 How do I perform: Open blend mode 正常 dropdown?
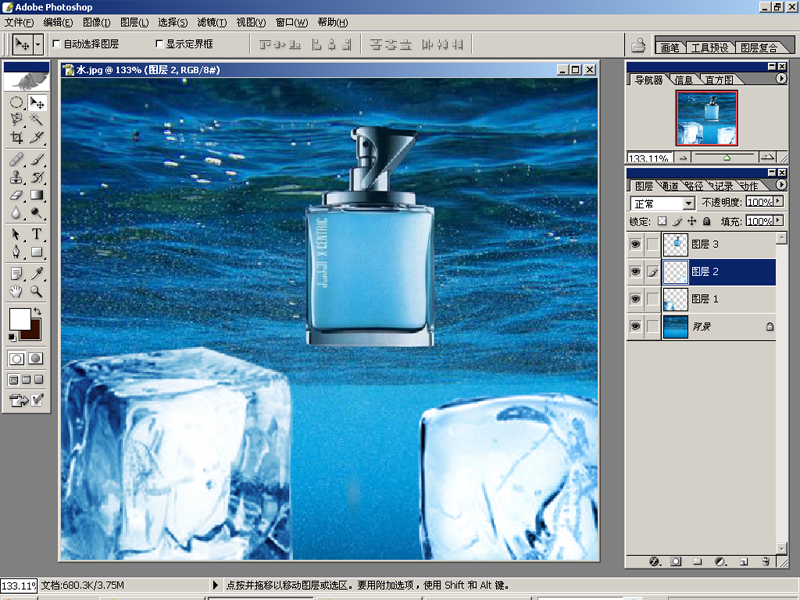click(688, 203)
